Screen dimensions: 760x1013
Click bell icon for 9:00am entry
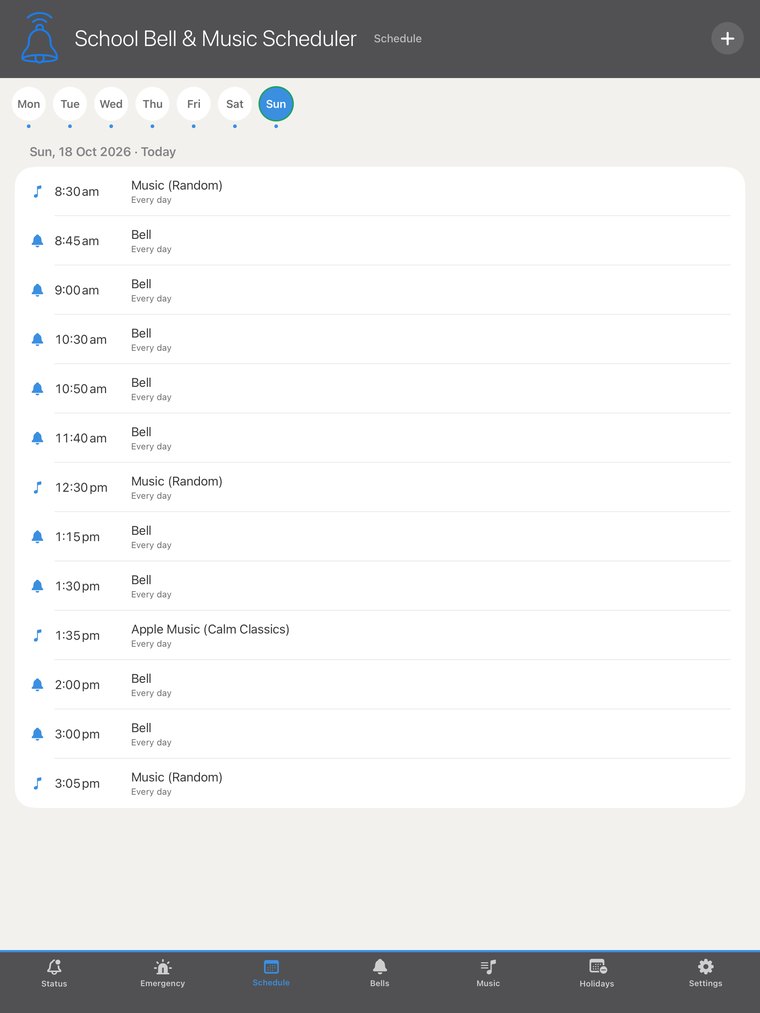tap(37, 290)
